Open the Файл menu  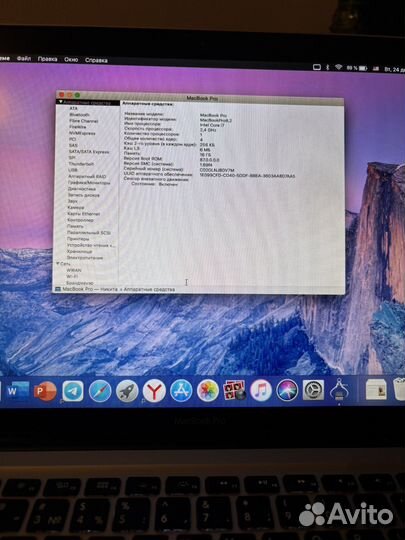24,59
